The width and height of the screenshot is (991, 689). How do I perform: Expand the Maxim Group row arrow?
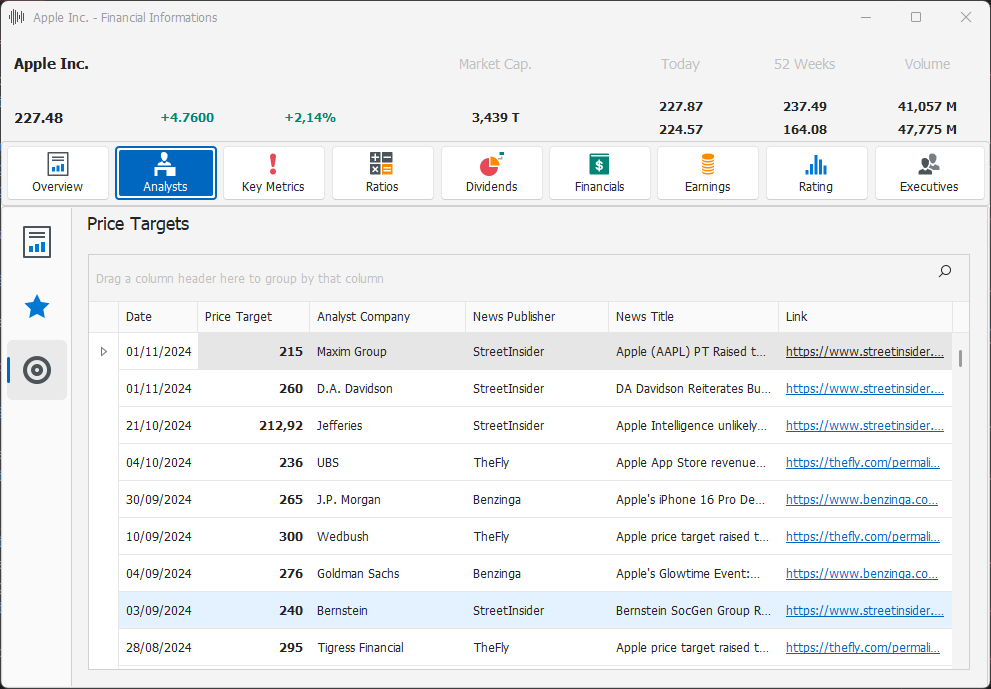[104, 351]
